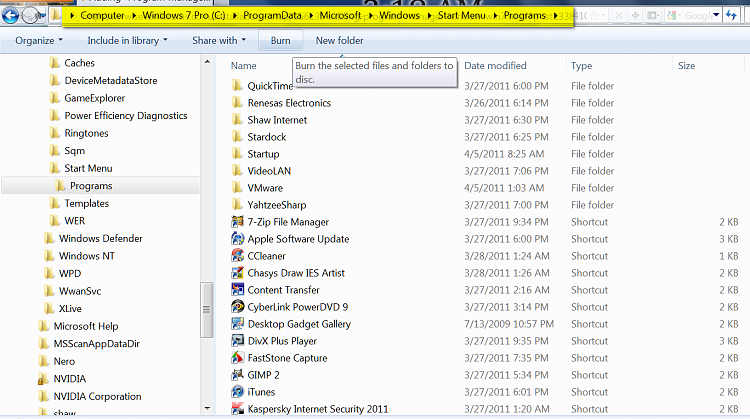Click the Chasys Draw IES Artist icon

click(237, 273)
